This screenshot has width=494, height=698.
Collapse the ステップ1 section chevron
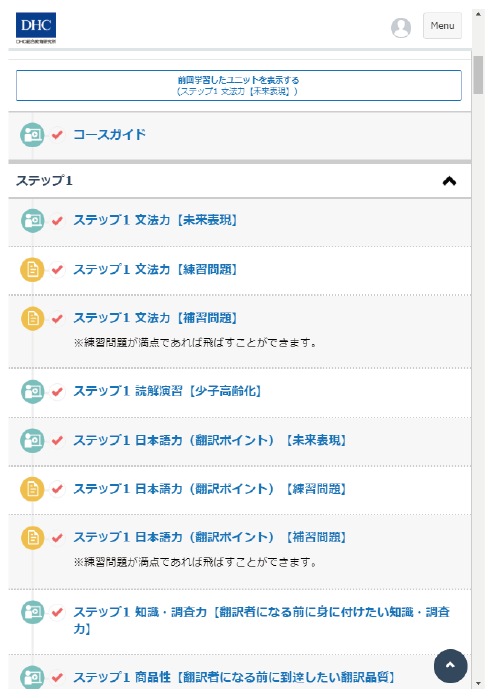tap(449, 181)
